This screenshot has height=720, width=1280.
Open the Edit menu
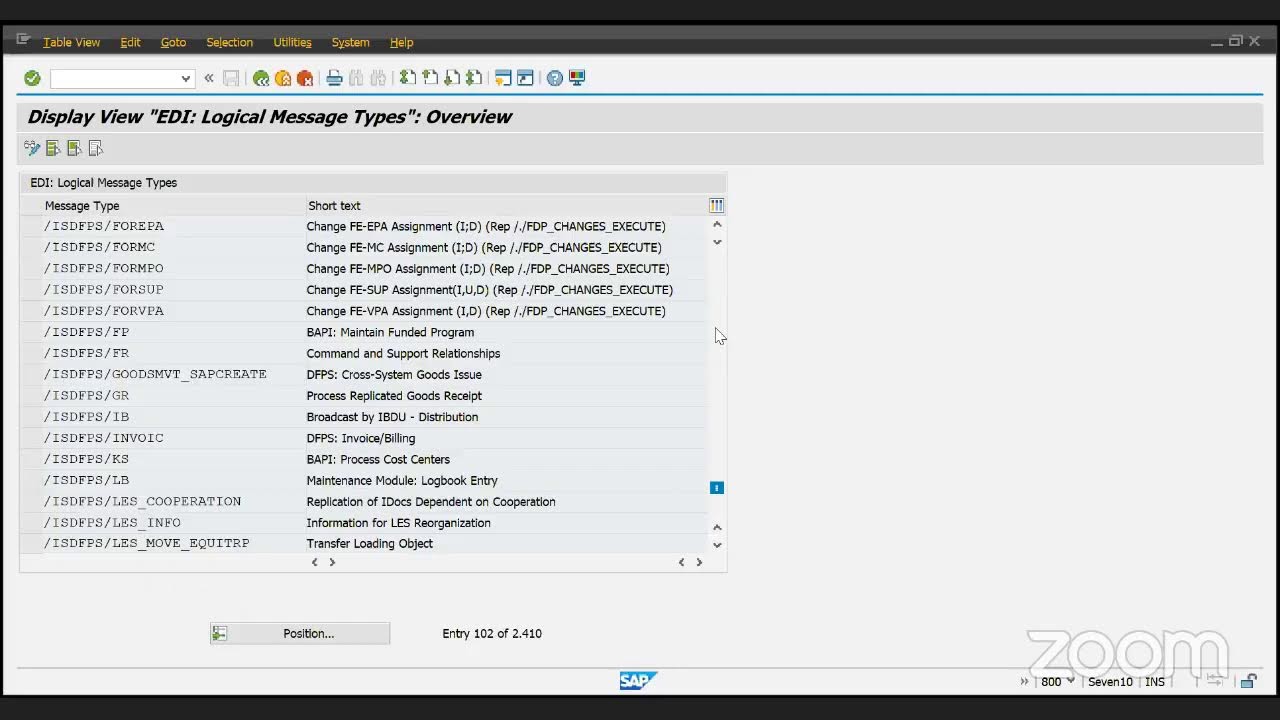click(x=130, y=42)
